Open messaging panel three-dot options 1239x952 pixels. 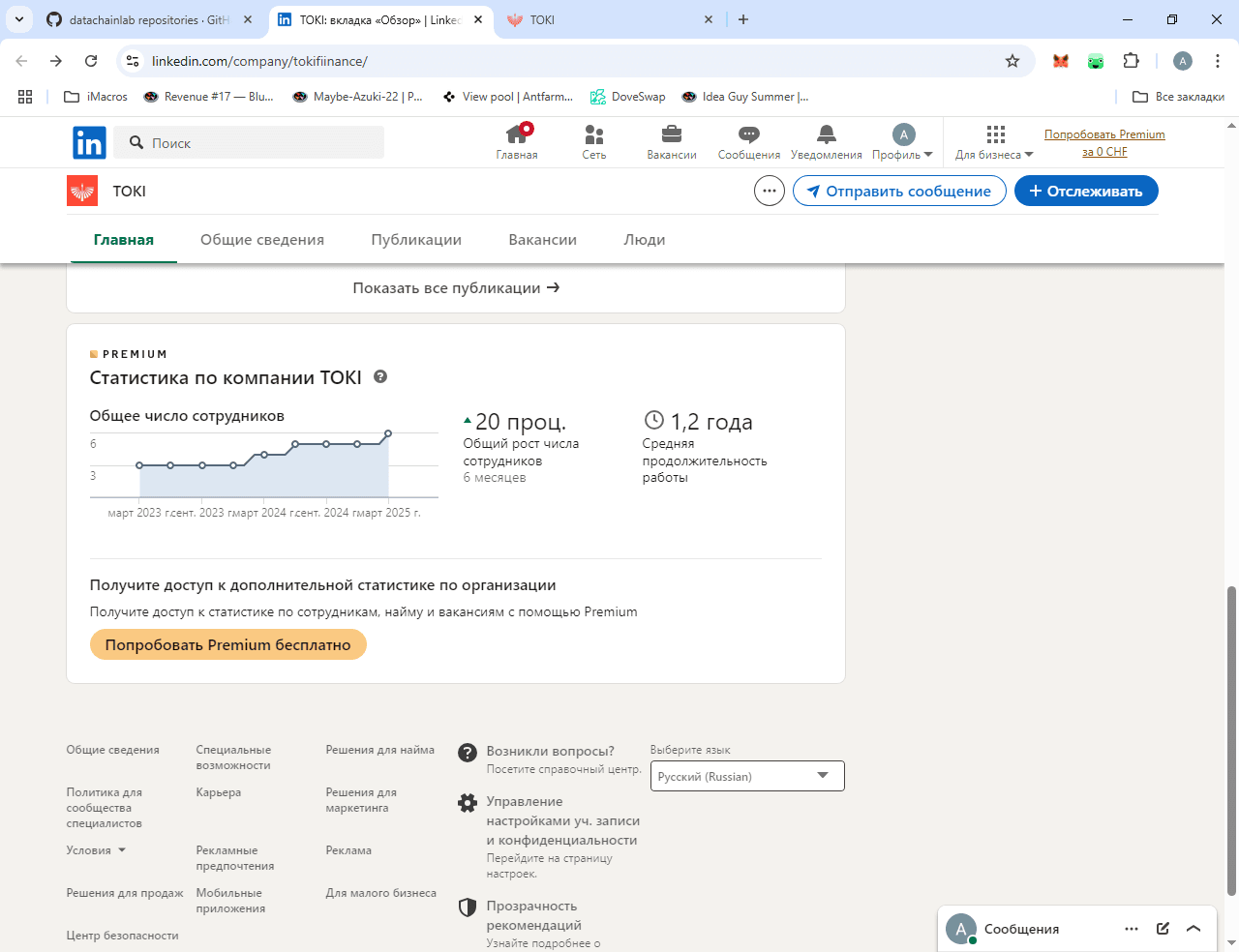pos(1132,929)
